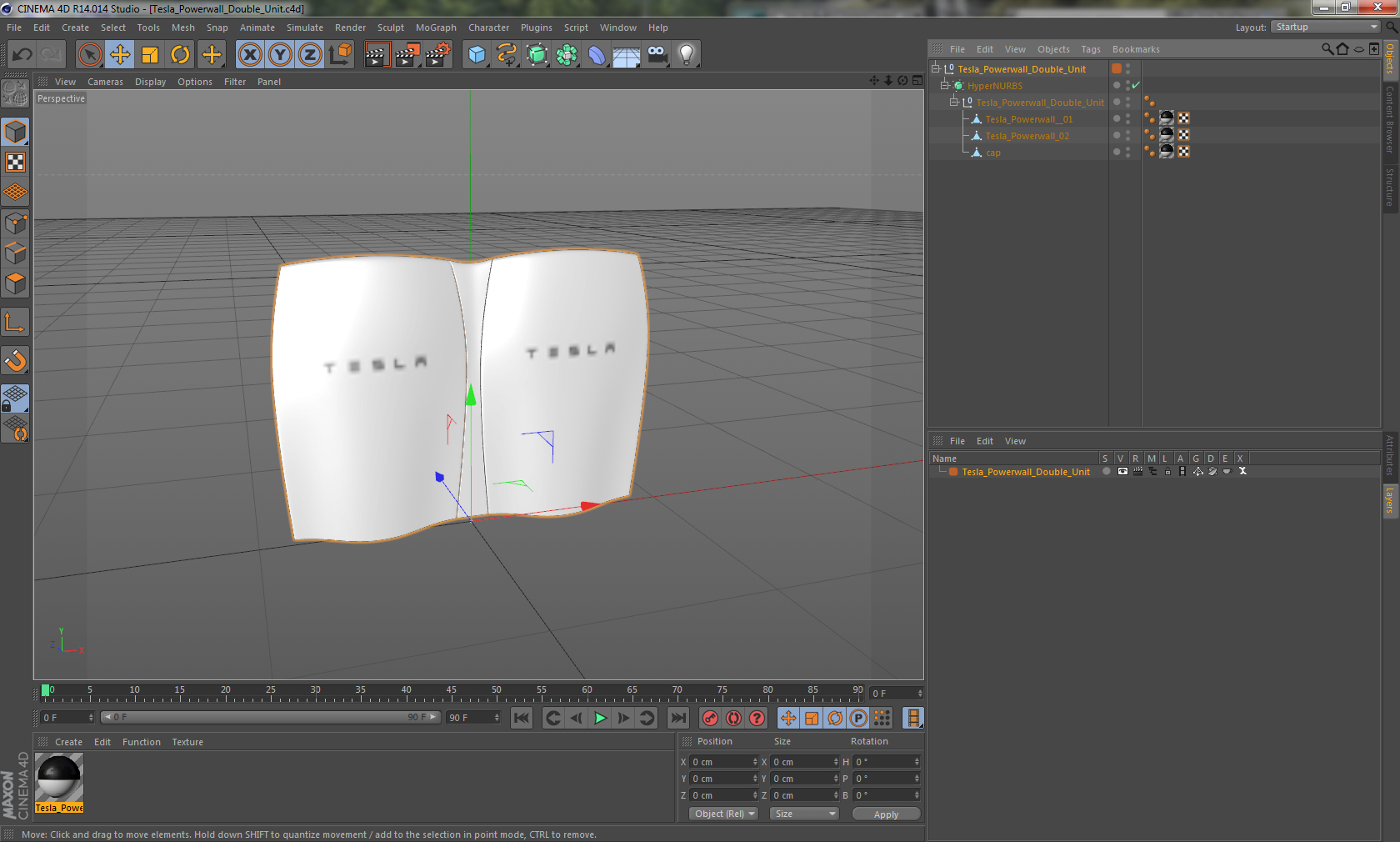Viewport: 1400px width, 842px height.
Task: Switch to Polygons mode
Action: [x=15, y=283]
